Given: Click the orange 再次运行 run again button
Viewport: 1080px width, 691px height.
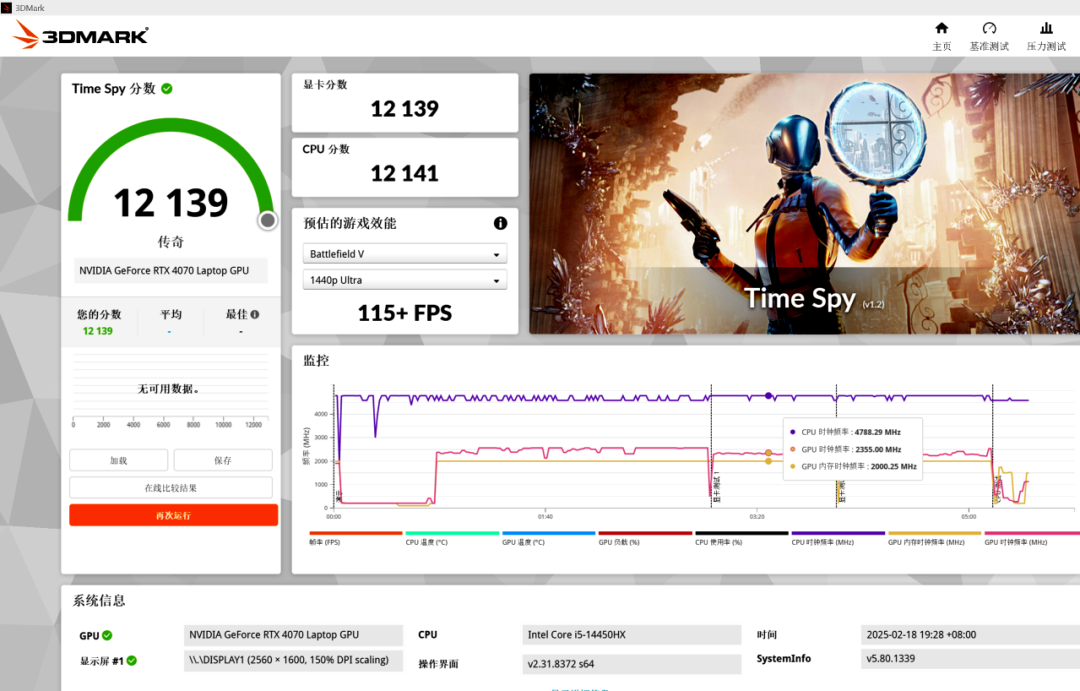Looking at the screenshot, I should click(x=174, y=515).
